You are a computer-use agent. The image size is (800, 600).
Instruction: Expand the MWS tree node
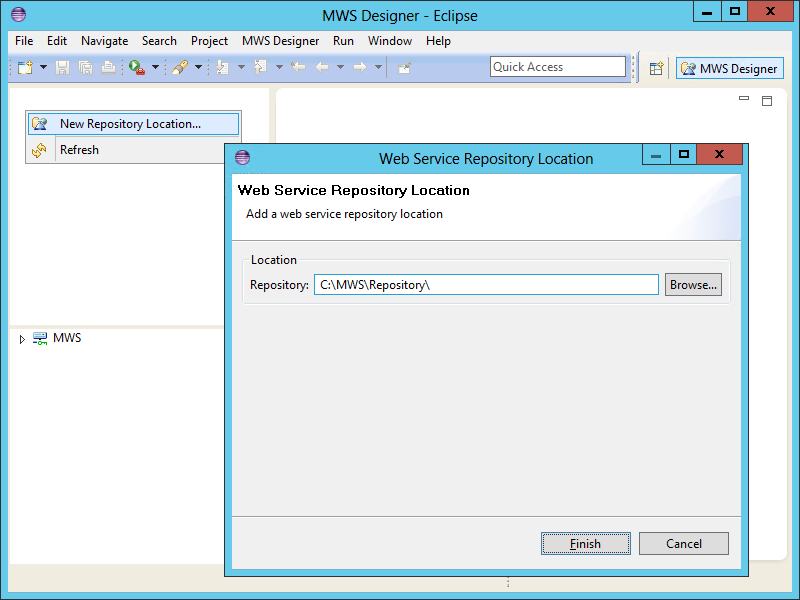(x=22, y=339)
